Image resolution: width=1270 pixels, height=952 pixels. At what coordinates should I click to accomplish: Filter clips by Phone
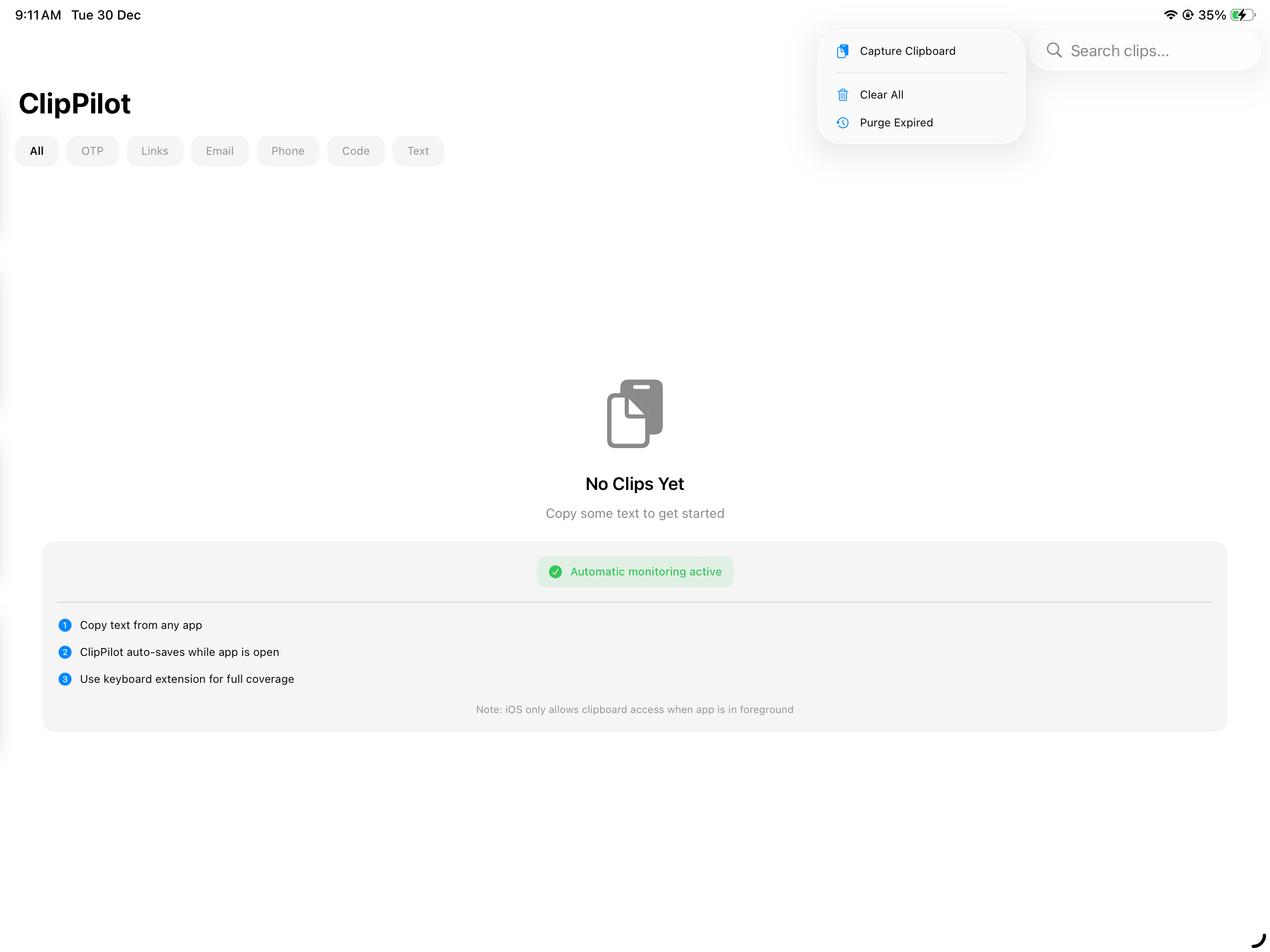(x=288, y=151)
